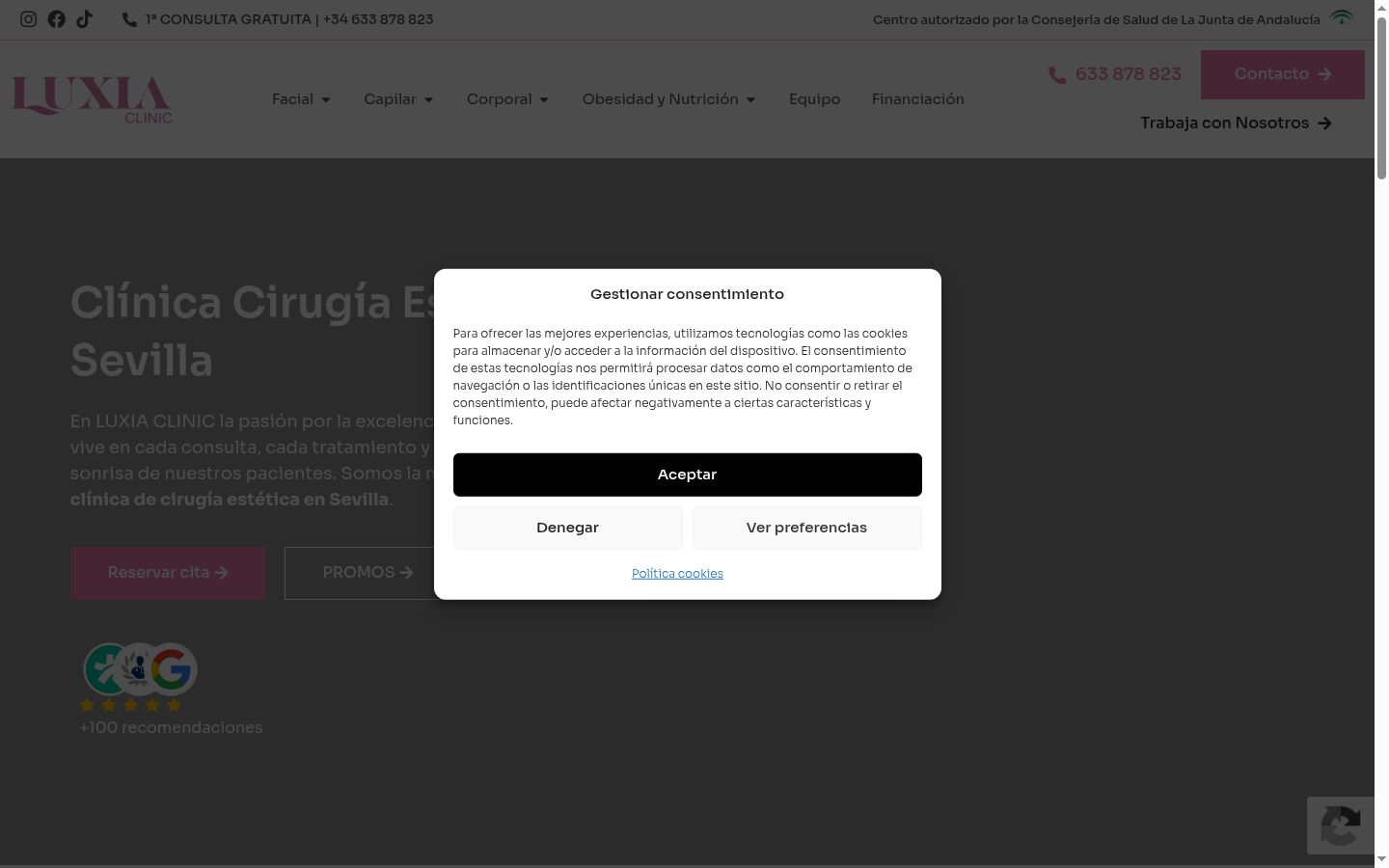This screenshot has width=1389, height=868.
Task: Expand the Corporal dropdown menu
Action: coord(508,99)
